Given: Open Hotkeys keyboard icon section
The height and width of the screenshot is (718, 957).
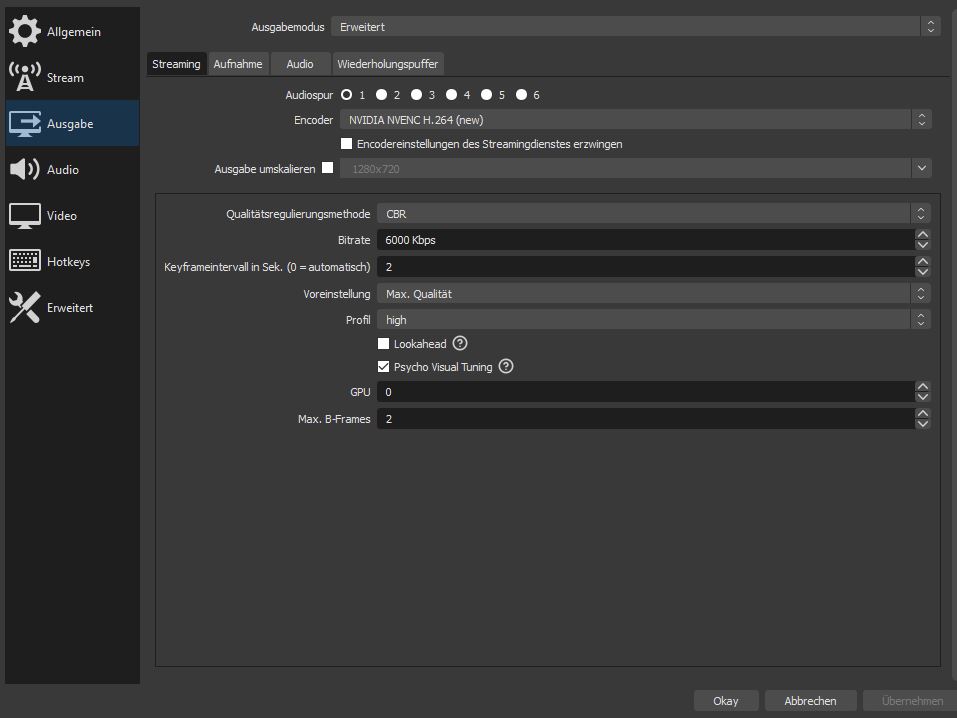Looking at the screenshot, I should tap(25, 262).
